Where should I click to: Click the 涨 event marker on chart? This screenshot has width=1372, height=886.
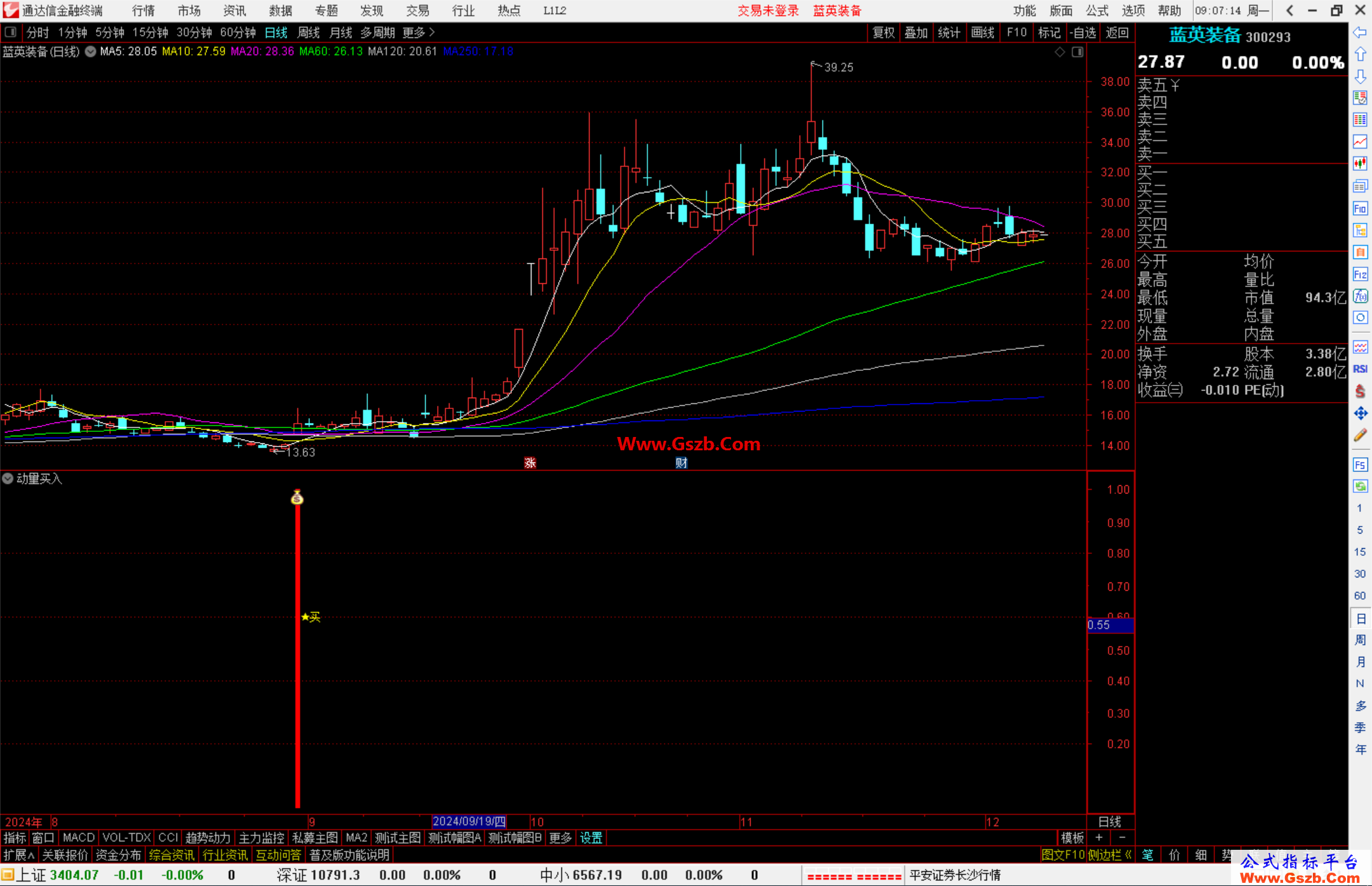(530, 463)
